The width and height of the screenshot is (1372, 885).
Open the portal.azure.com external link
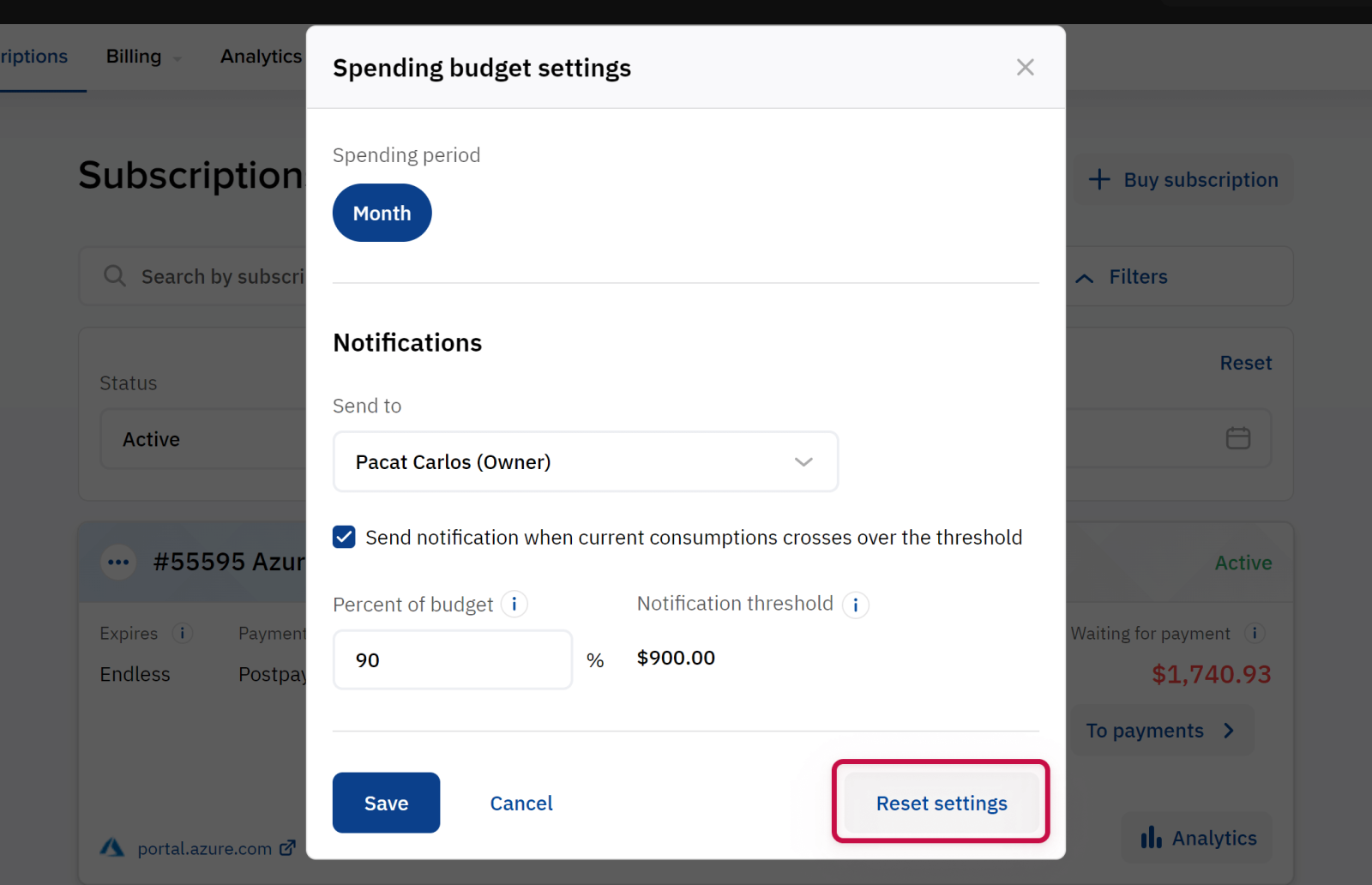coord(205,849)
